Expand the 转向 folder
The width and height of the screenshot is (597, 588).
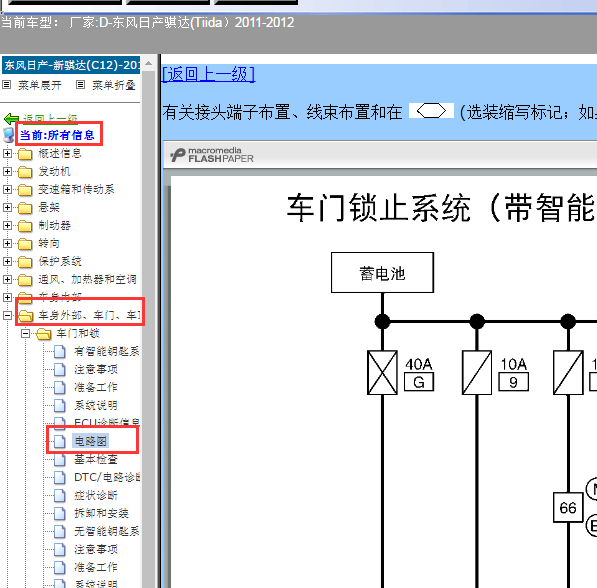pos(7,243)
